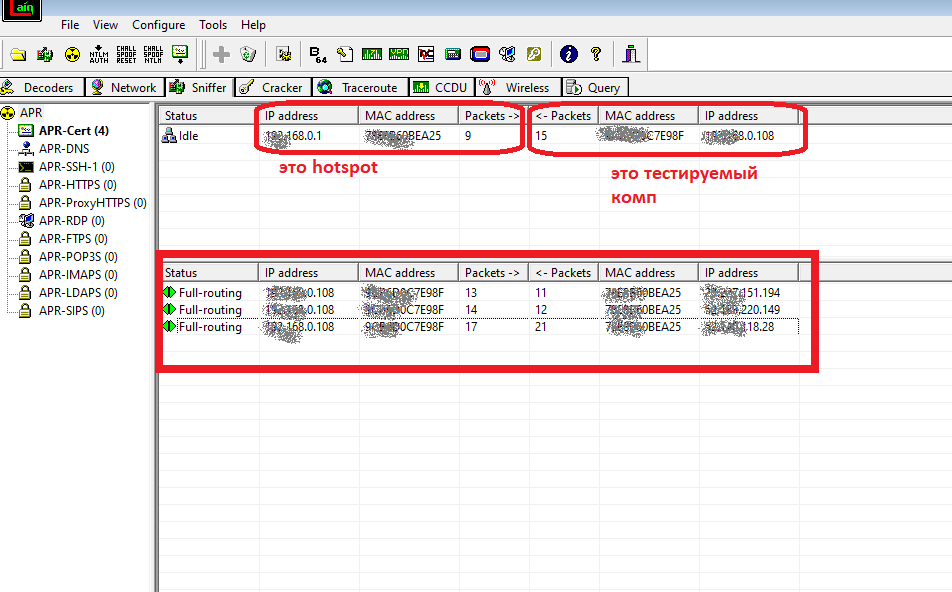
Task: Click the Base64 password decoder icon
Action: click(x=318, y=54)
